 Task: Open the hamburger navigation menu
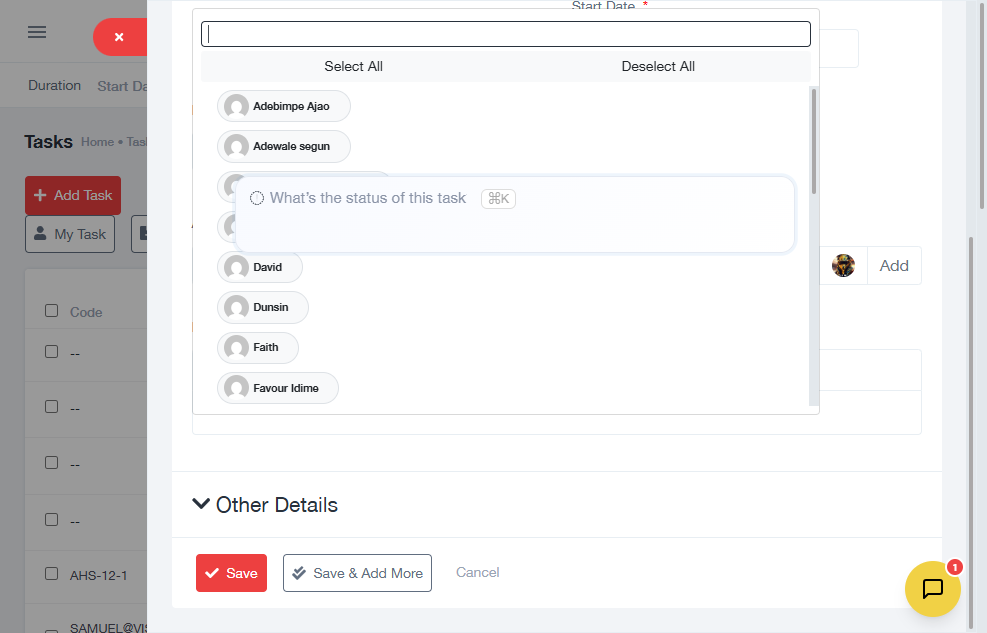37,32
